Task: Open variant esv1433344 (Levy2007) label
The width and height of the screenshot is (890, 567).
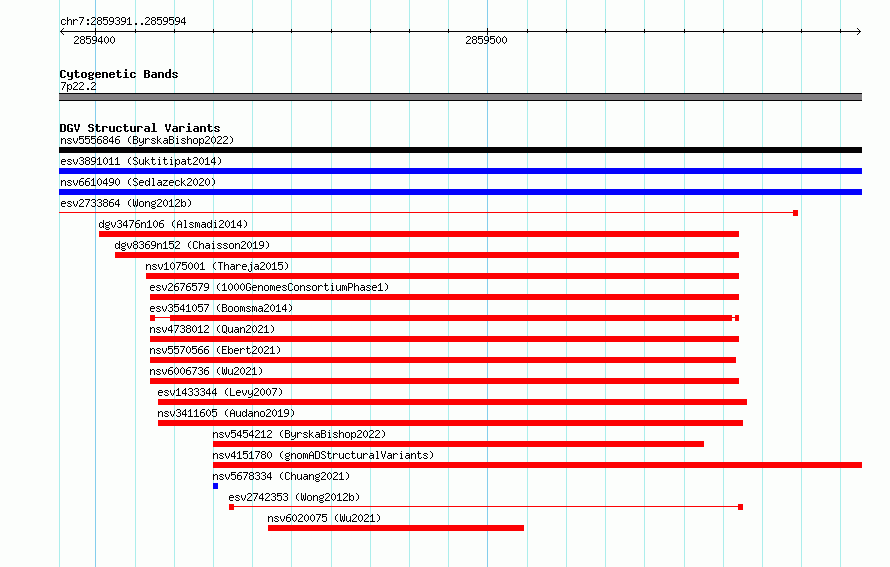Action: [x=220, y=392]
